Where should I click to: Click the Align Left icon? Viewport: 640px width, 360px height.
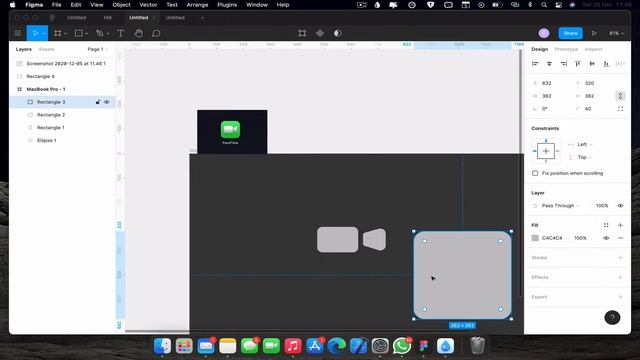535,64
